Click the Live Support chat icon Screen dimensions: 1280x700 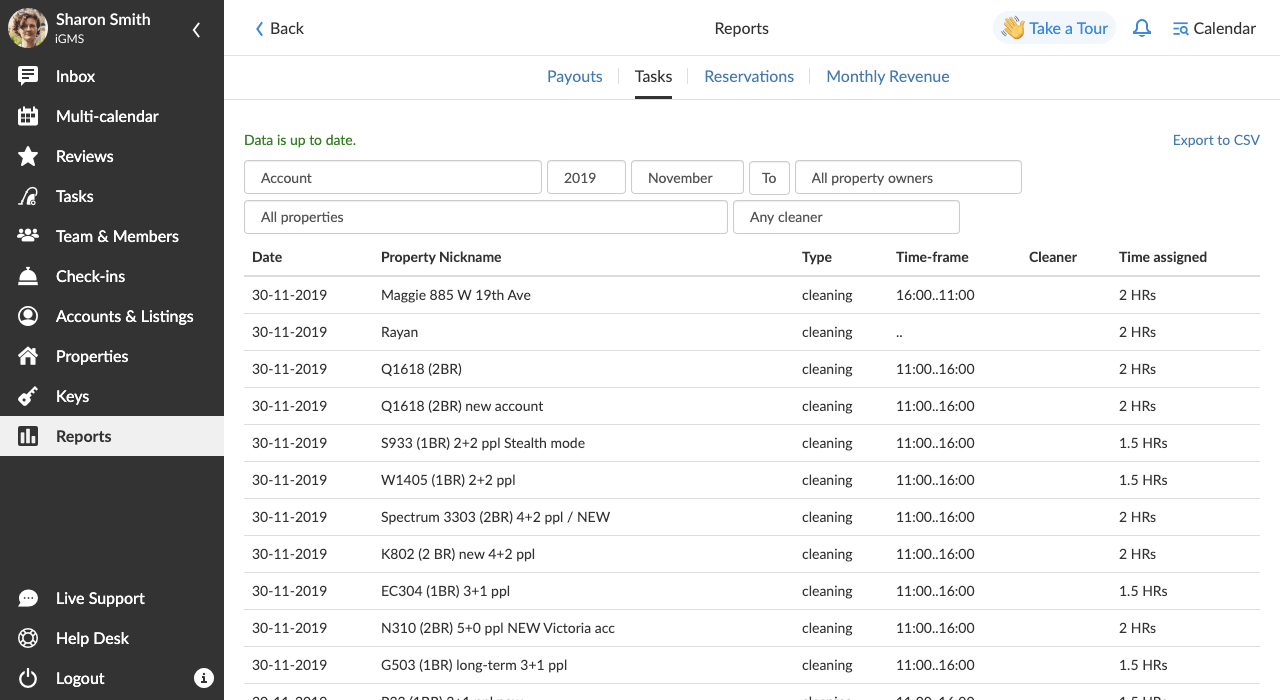click(28, 598)
